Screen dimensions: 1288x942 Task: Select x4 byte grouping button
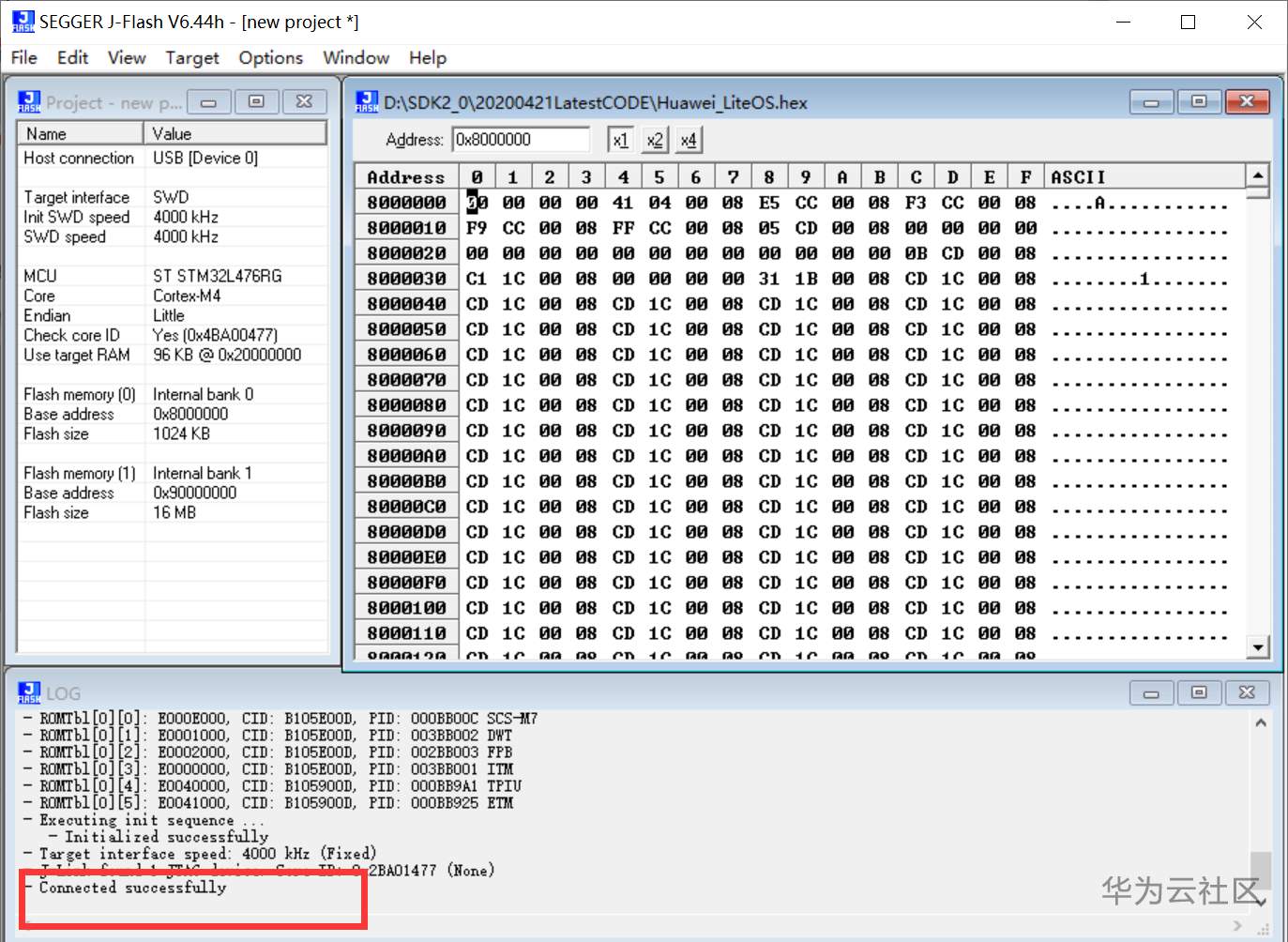(x=689, y=140)
